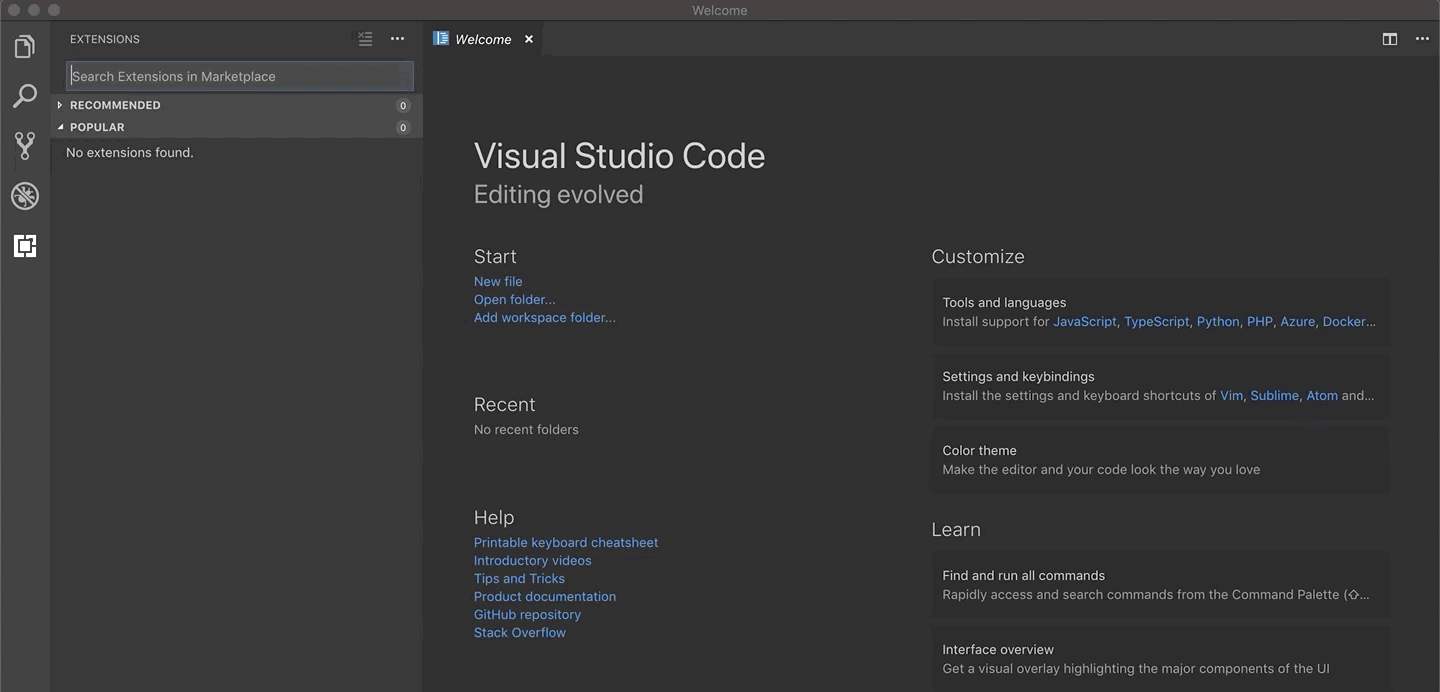Open the Source Control view icon

pos(25,146)
